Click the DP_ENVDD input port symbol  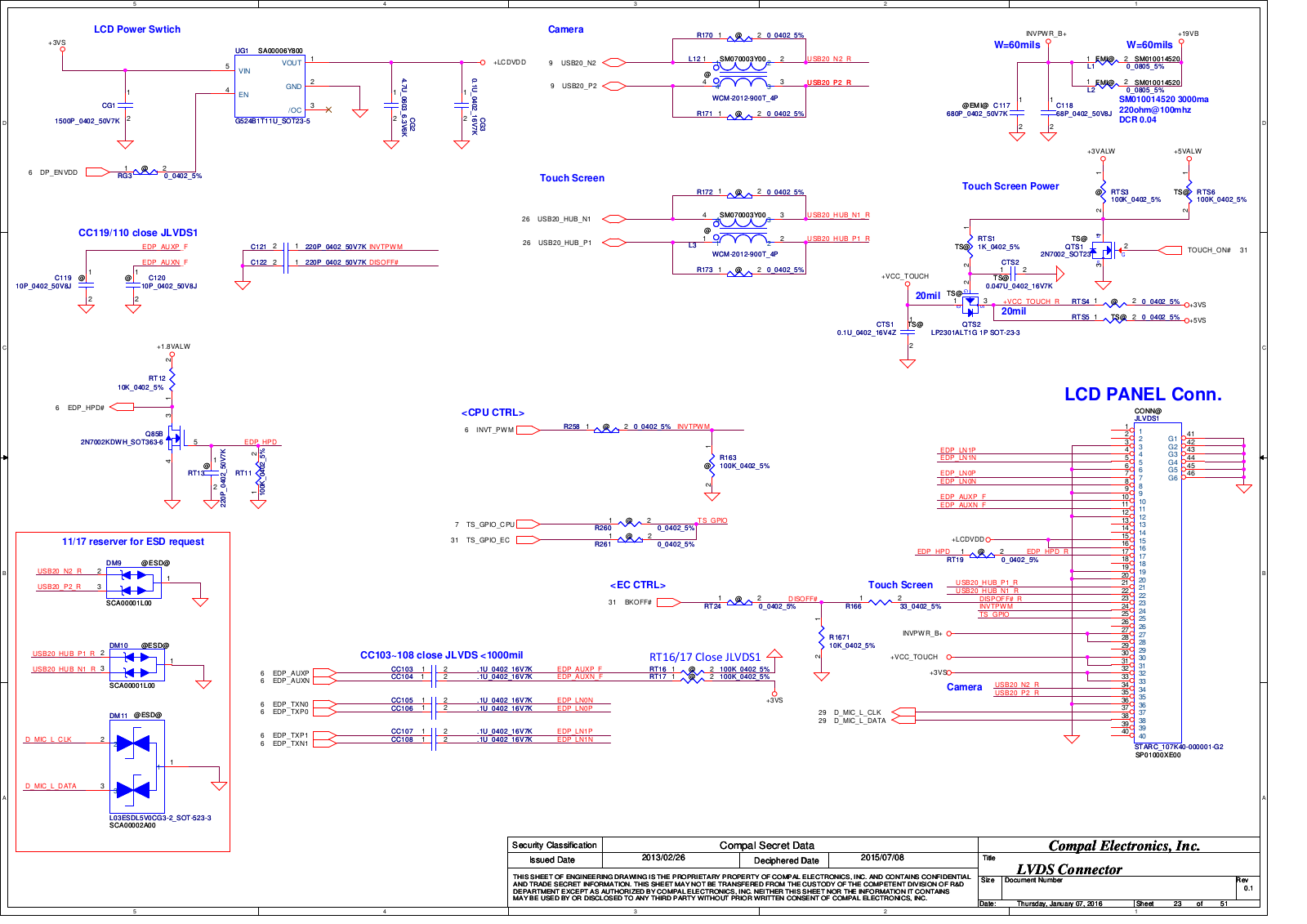click(x=97, y=172)
